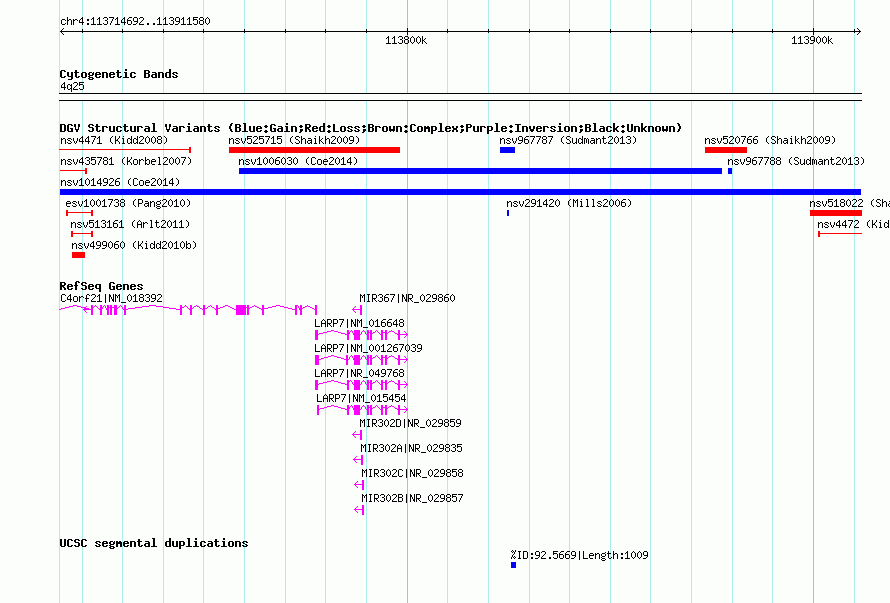Click the MIR302D NR_029859 arrow glyph
Image resolution: width=890 pixels, height=603 pixels.
pos(357,435)
